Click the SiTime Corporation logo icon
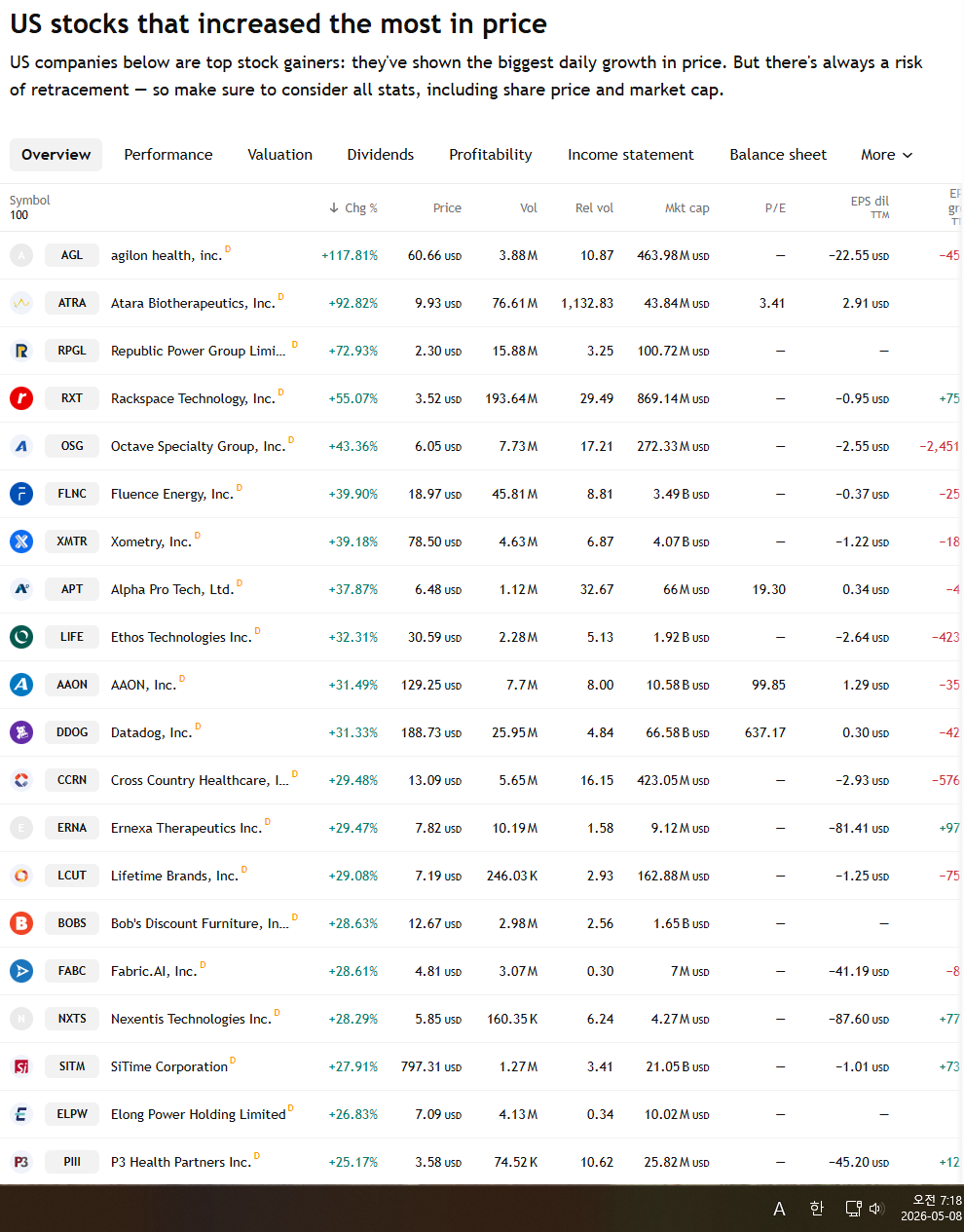The width and height of the screenshot is (964, 1232). 21,1066
